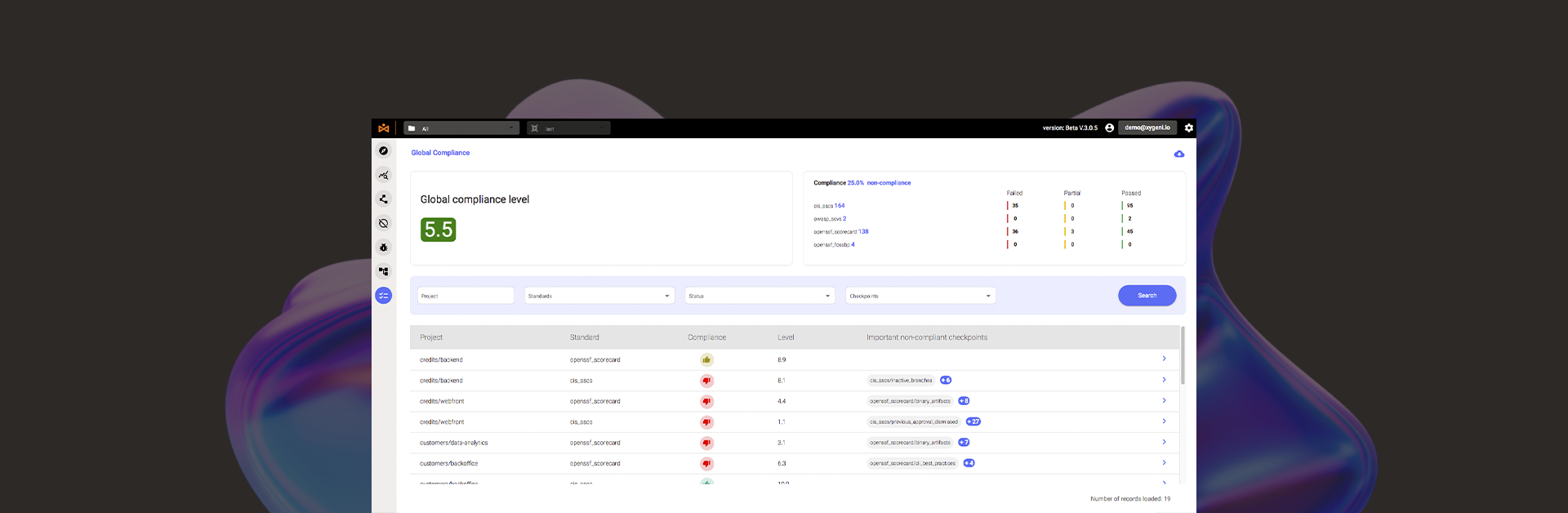Expand the credits/backend openssf_scorecard row chevron
The width and height of the screenshot is (1568, 513).
1164,359
